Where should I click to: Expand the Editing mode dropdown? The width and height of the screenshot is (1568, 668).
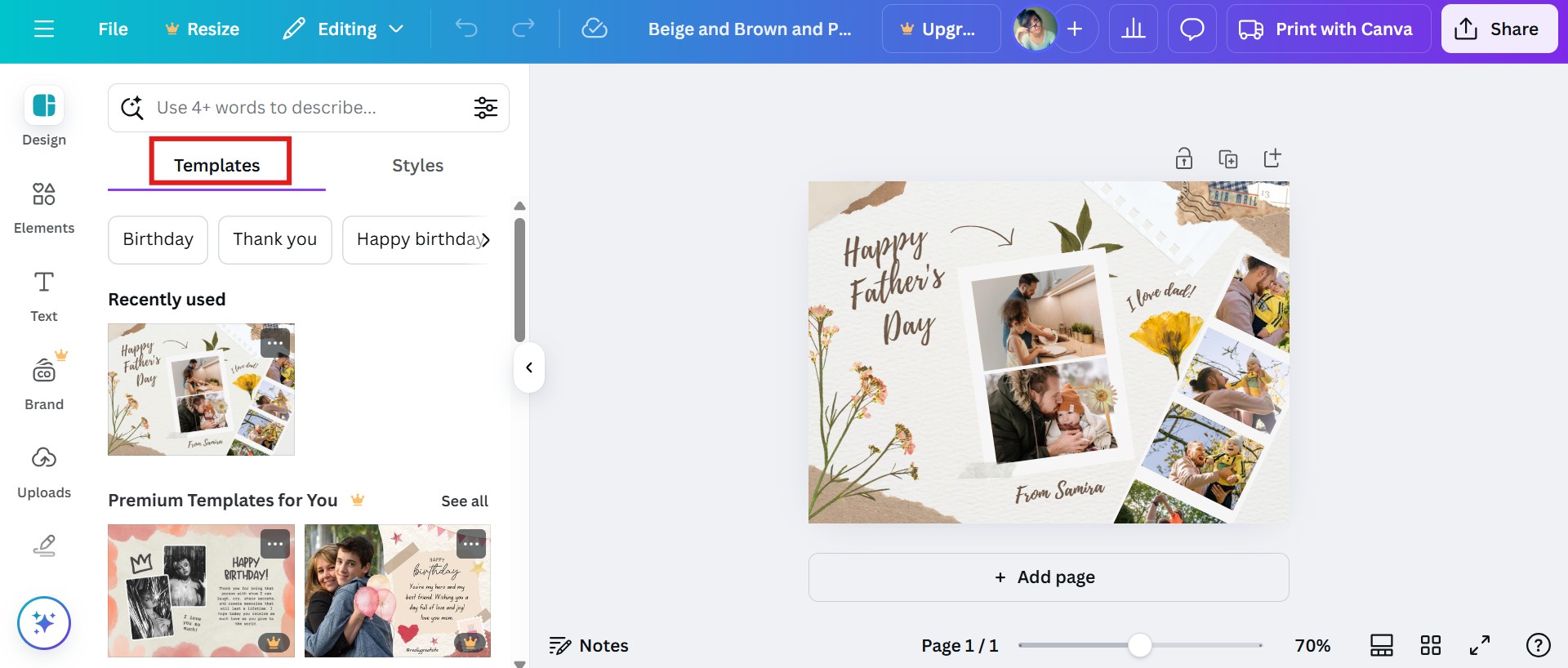(x=343, y=29)
